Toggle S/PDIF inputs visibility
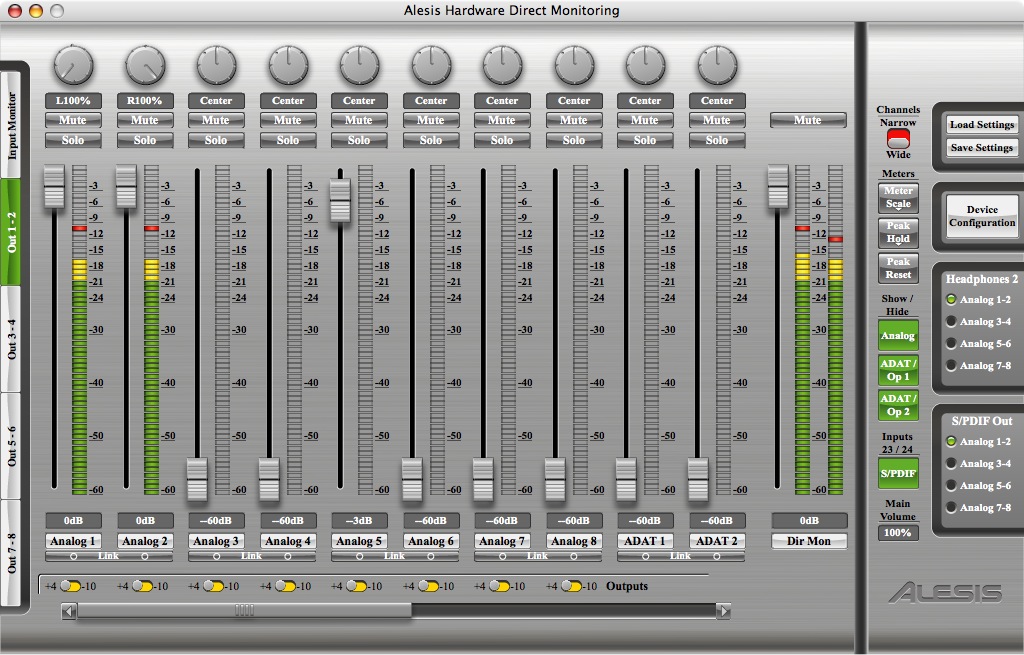1024x655 pixels. point(899,473)
